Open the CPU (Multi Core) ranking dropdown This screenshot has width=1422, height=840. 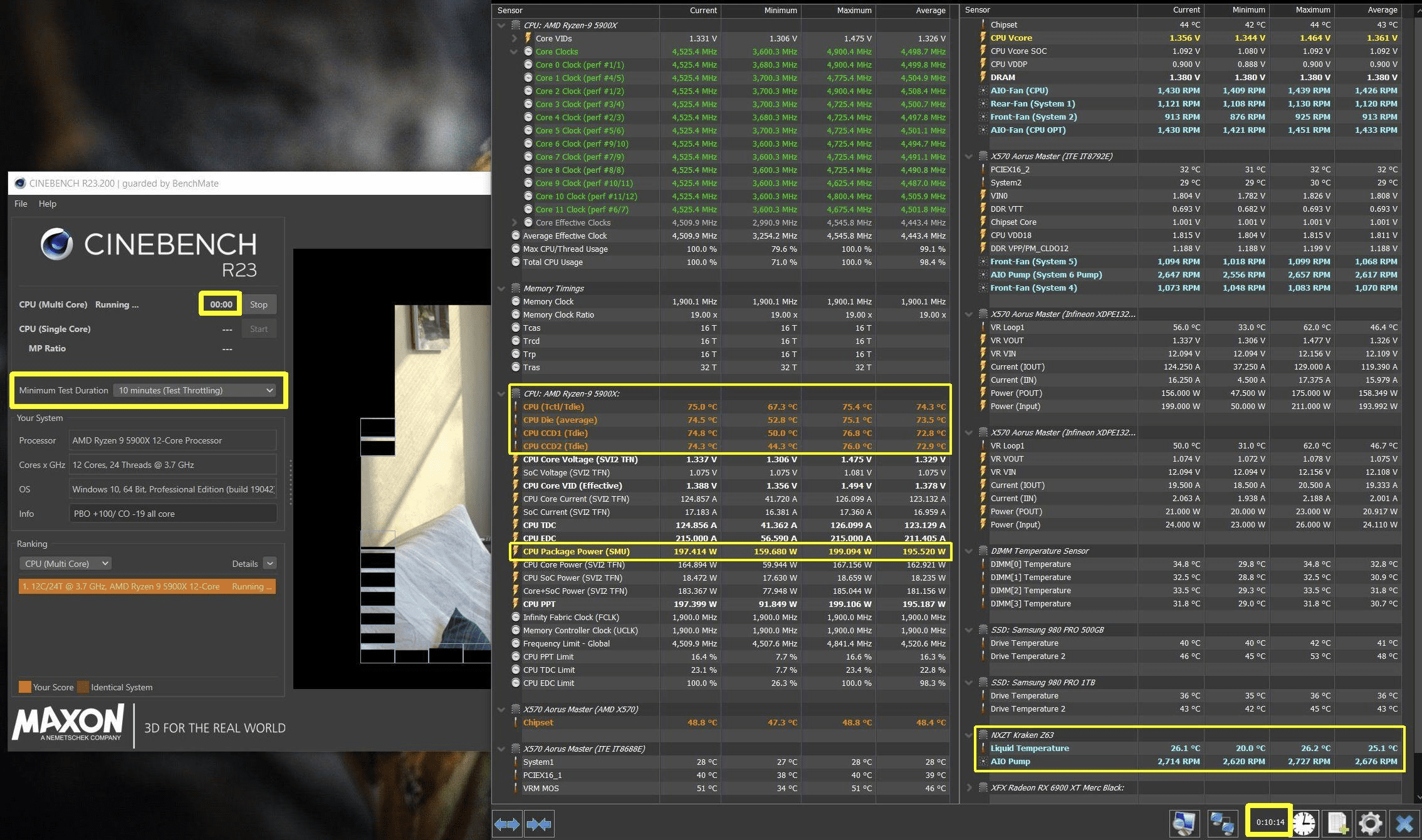pyautogui.click(x=66, y=563)
